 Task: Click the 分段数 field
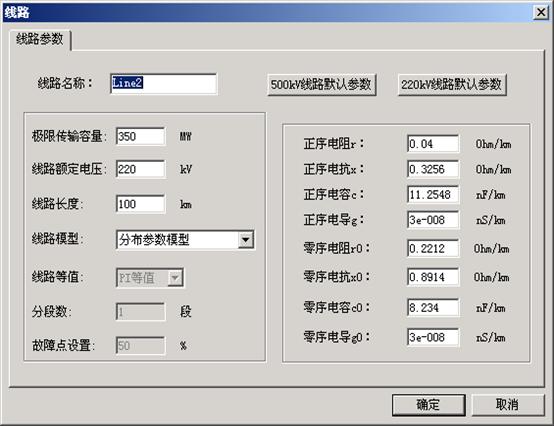point(141,312)
